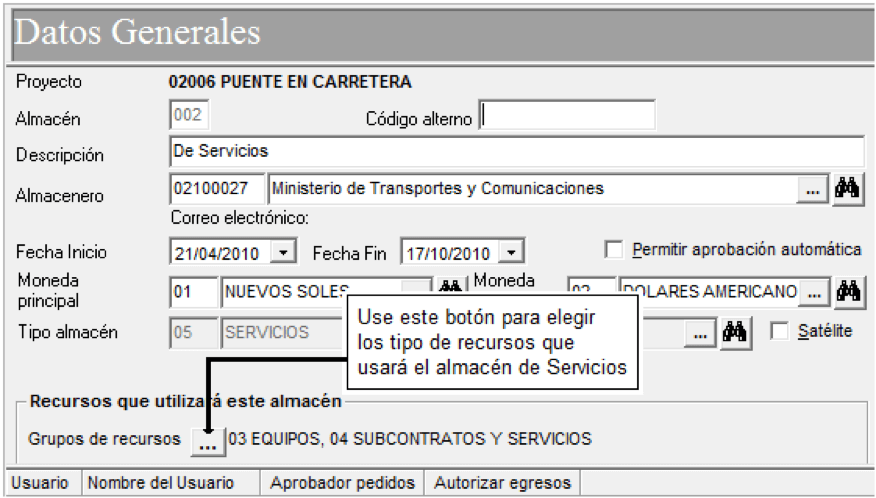Expand Fecha Fin date dropdown
The width and height of the screenshot is (876, 498).
click(511, 253)
